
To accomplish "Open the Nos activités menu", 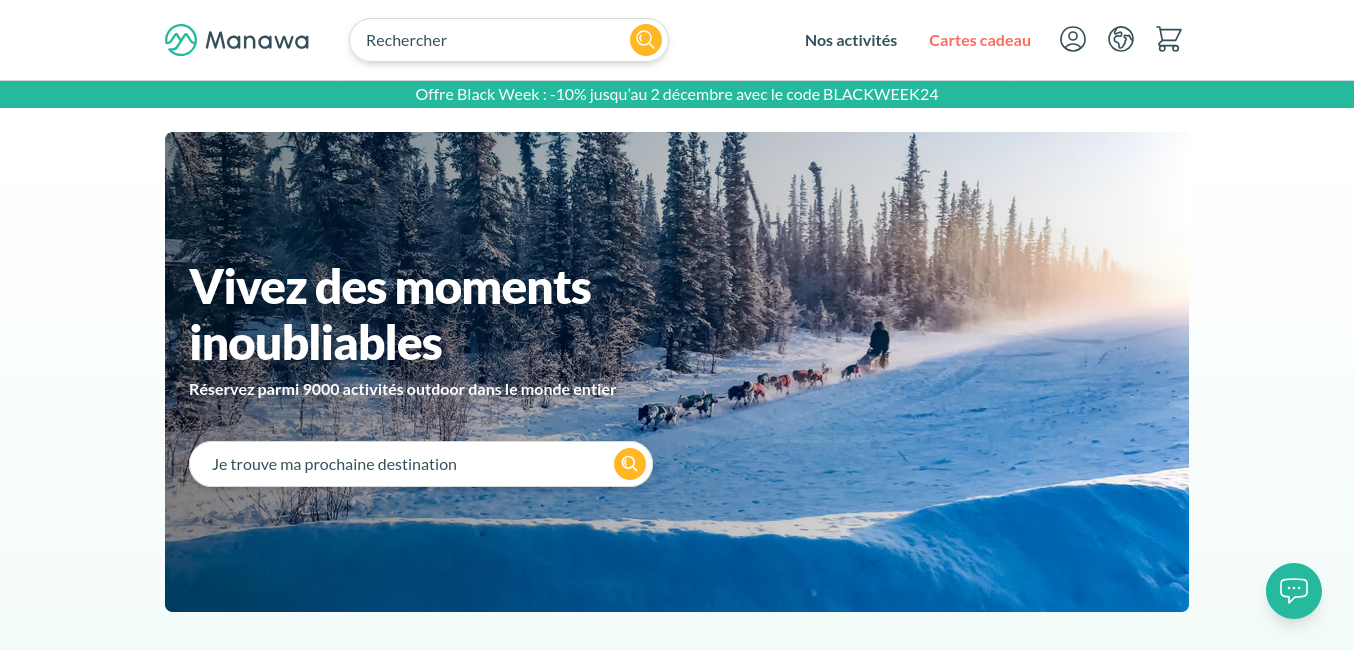I will click(851, 40).
